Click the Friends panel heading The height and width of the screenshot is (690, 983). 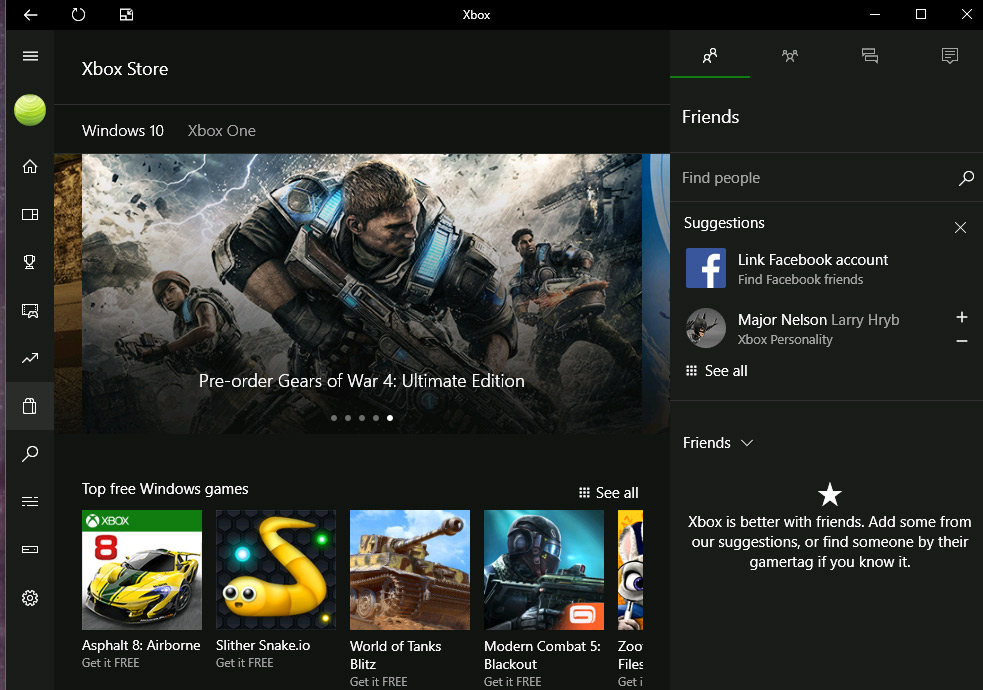point(710,117)
